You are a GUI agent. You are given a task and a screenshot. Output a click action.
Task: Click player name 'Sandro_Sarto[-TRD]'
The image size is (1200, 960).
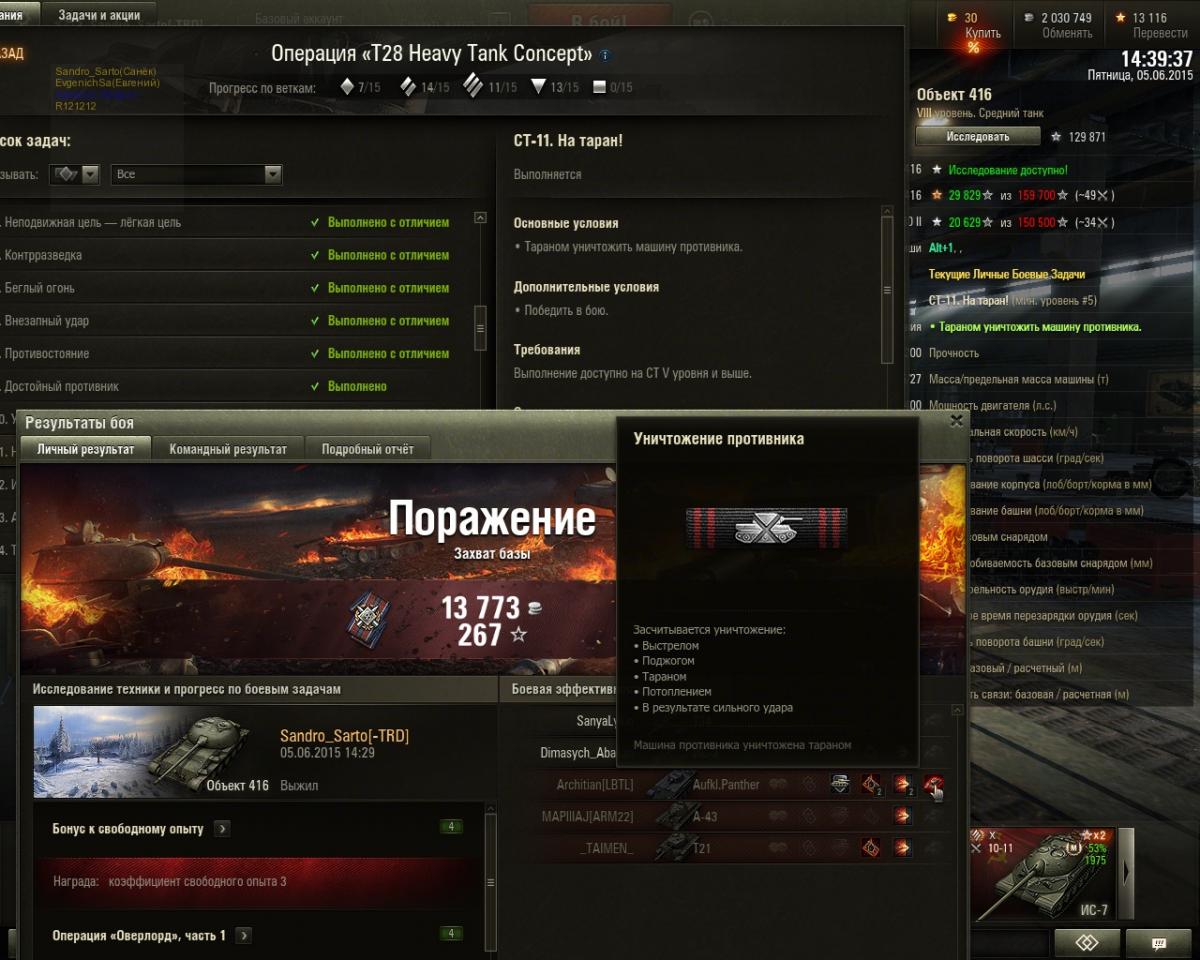tap(344, 737)
